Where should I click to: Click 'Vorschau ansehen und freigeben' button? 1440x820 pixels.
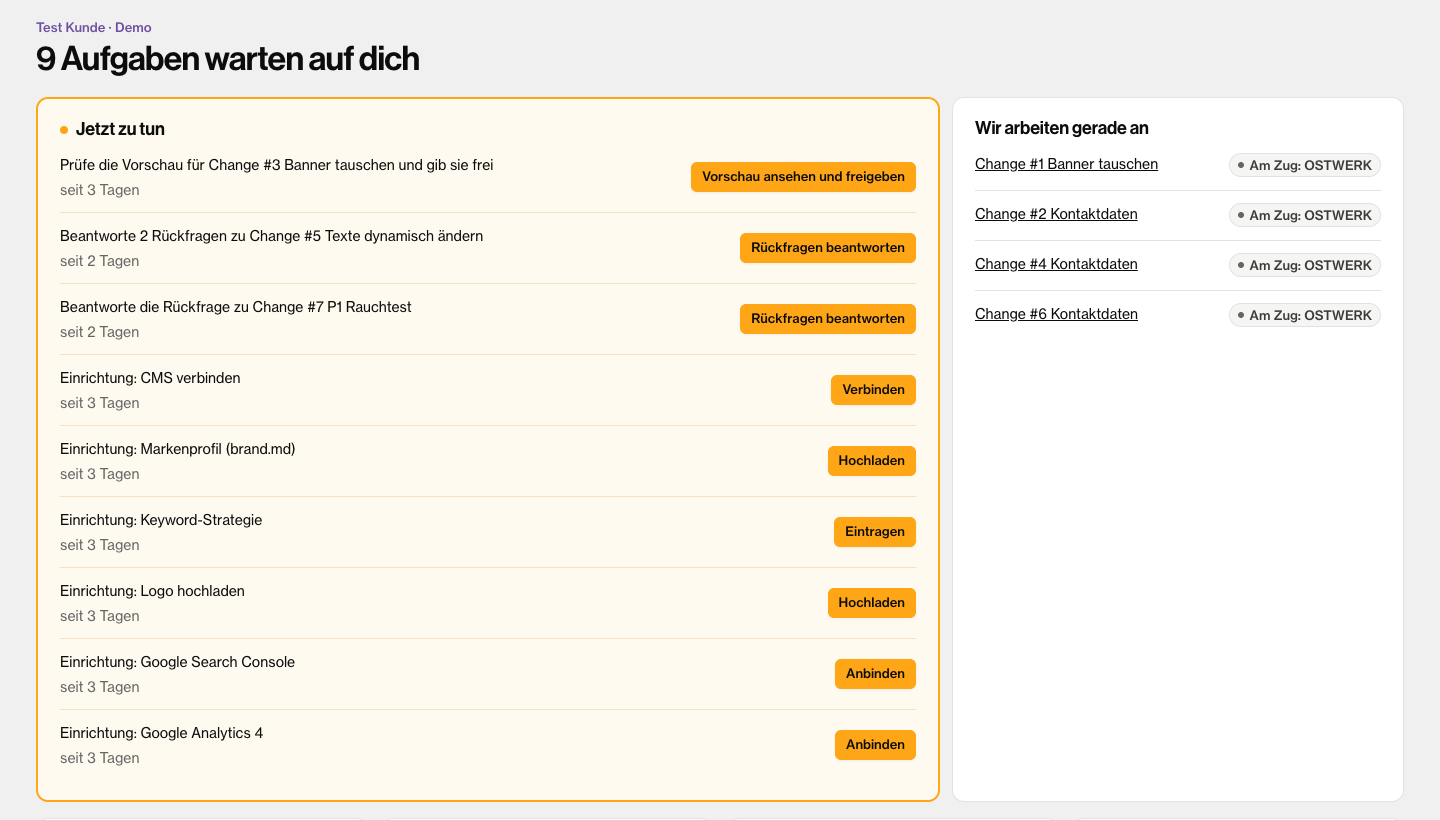point(803,177)
